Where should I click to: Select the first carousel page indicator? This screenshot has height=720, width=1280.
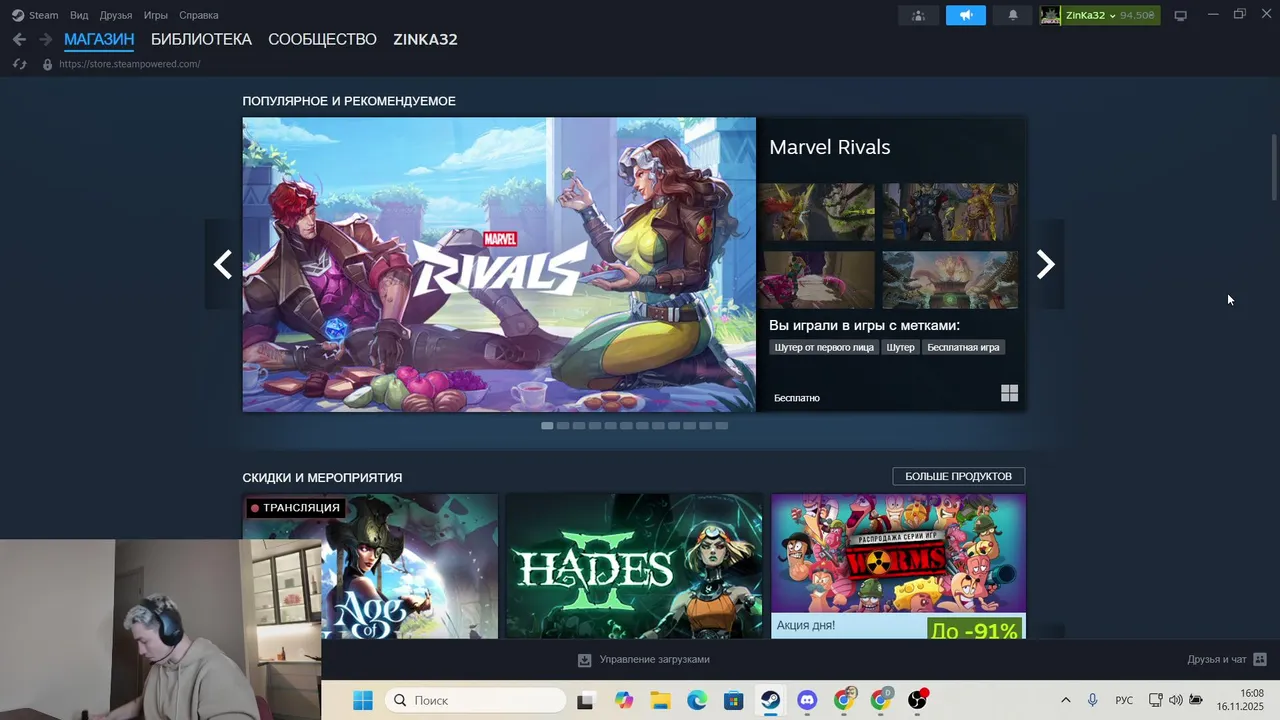tap(547, 425)
